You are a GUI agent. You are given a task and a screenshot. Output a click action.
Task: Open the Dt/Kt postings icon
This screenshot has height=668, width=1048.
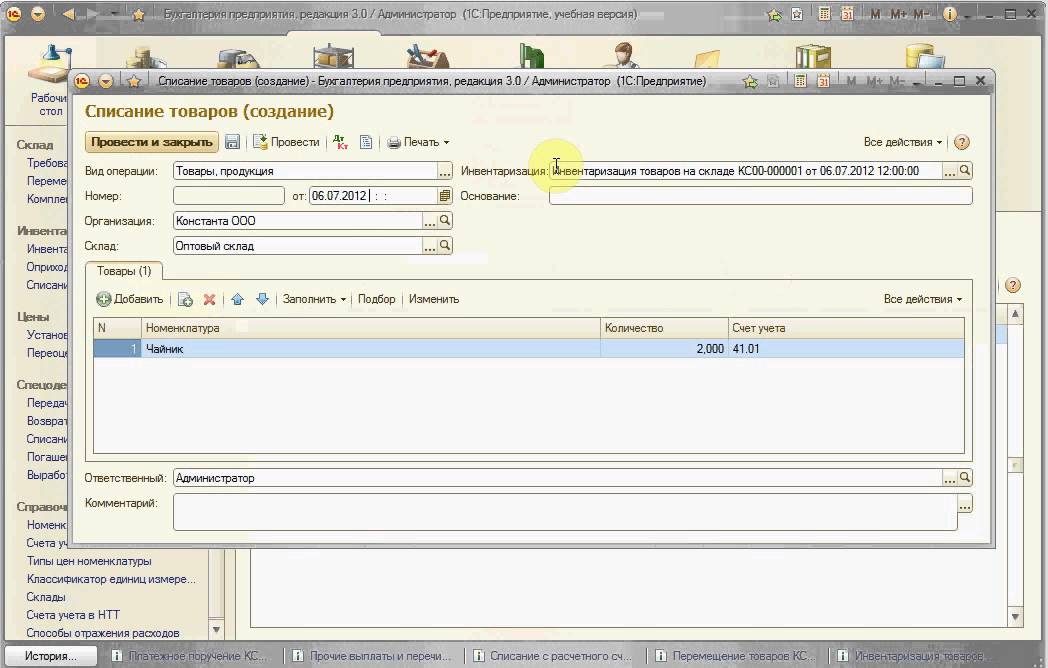[x=341, y=142]
